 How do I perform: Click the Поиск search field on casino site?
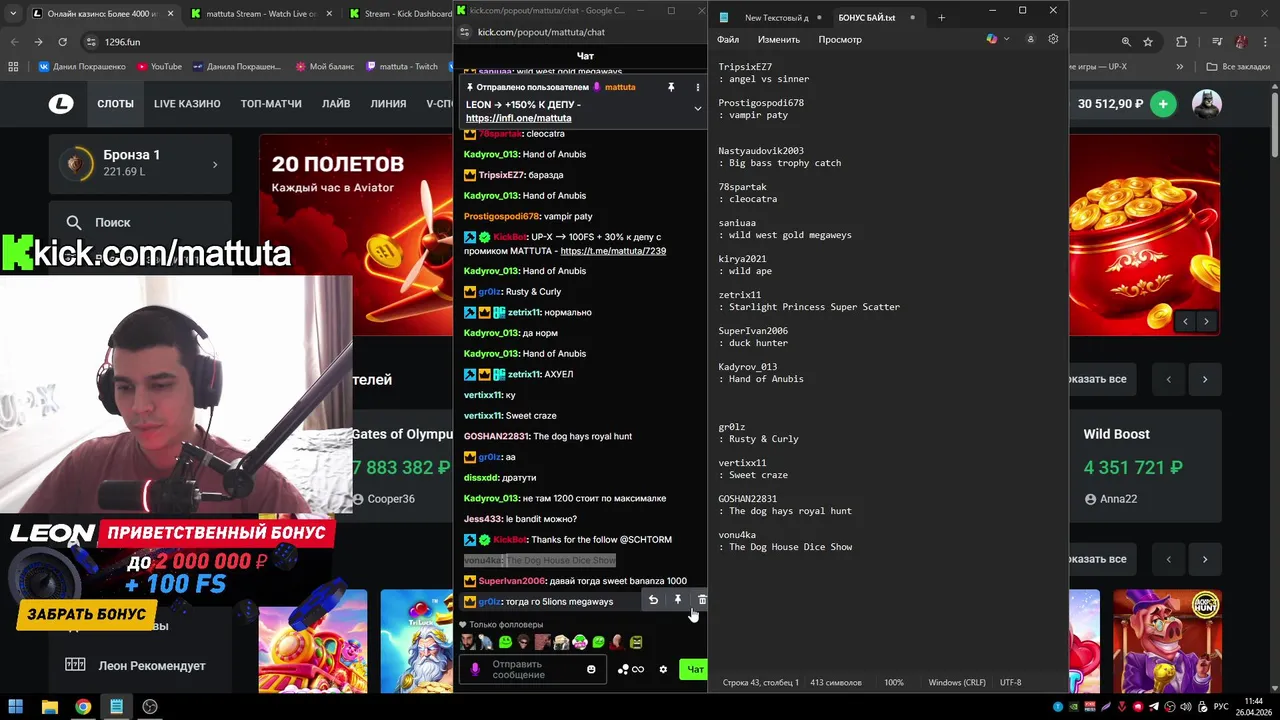(x=140, y=222)
